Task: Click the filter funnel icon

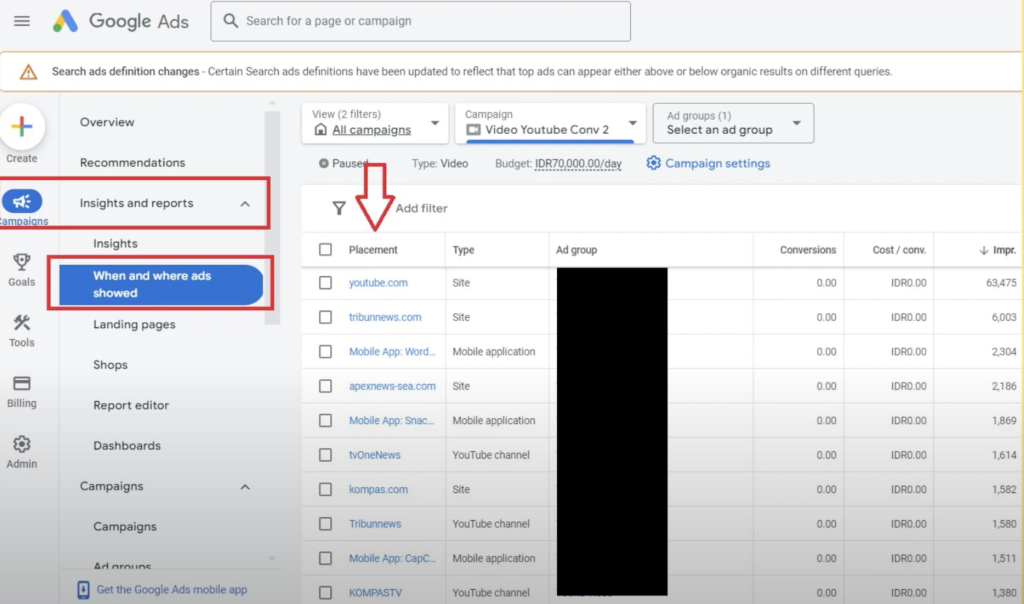Action: pos(339,208)
